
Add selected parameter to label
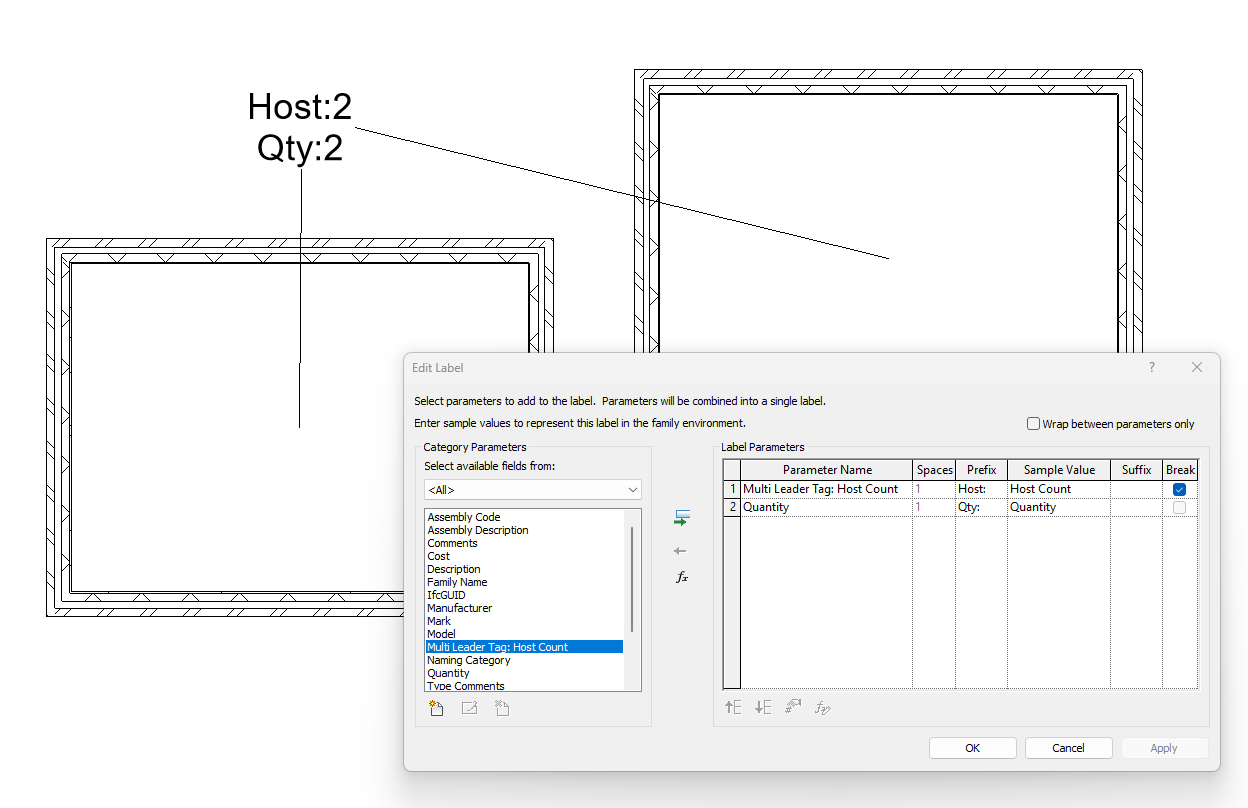681,517
